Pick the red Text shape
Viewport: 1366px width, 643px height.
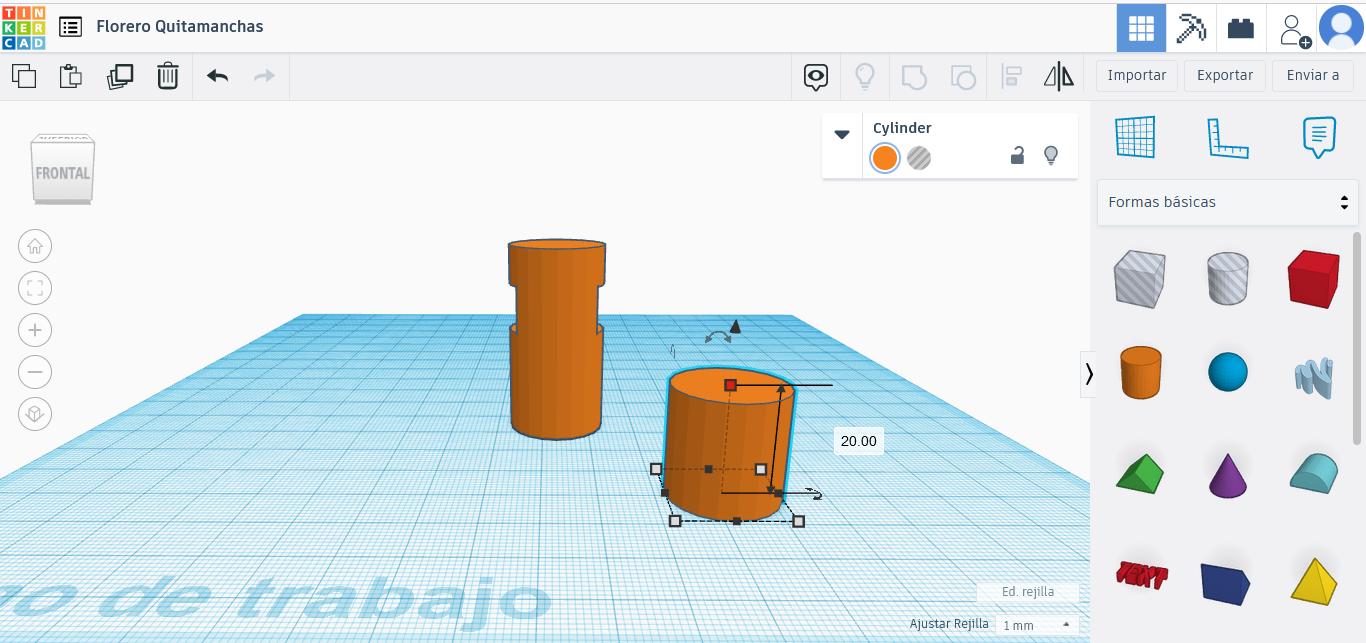(1140, 576)
